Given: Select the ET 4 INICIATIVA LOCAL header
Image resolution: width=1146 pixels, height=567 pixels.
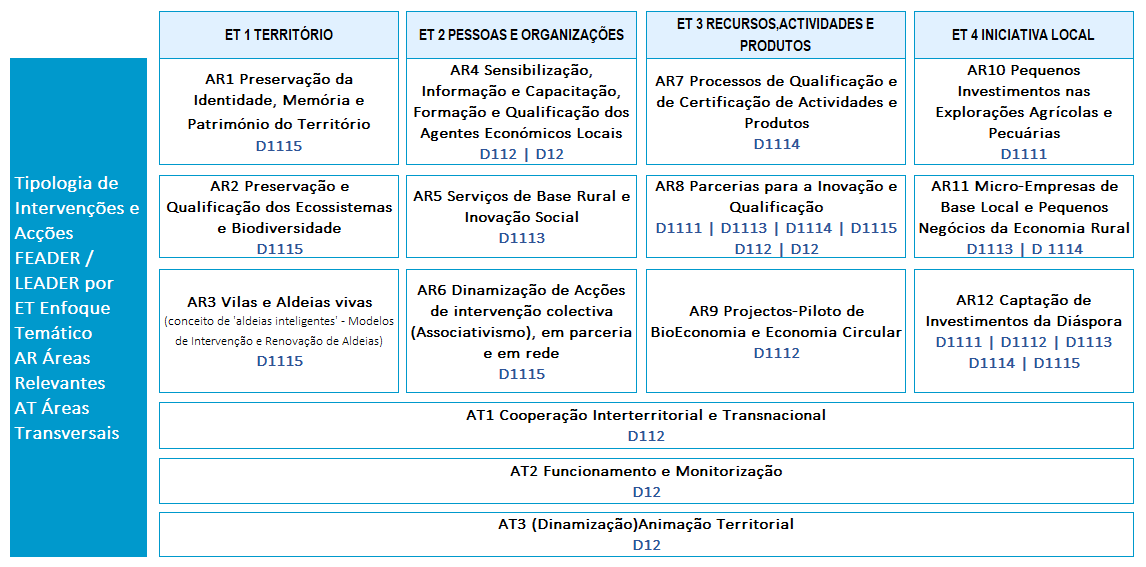Looking at the screenshot, I should pos(1023,35).
